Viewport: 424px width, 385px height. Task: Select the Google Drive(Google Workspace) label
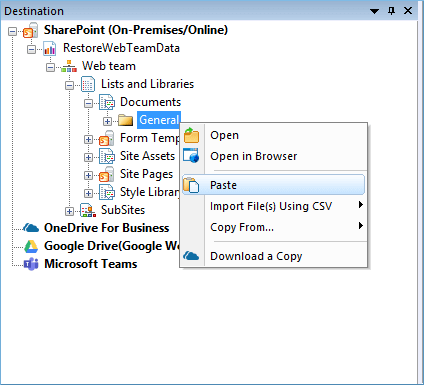112,246
